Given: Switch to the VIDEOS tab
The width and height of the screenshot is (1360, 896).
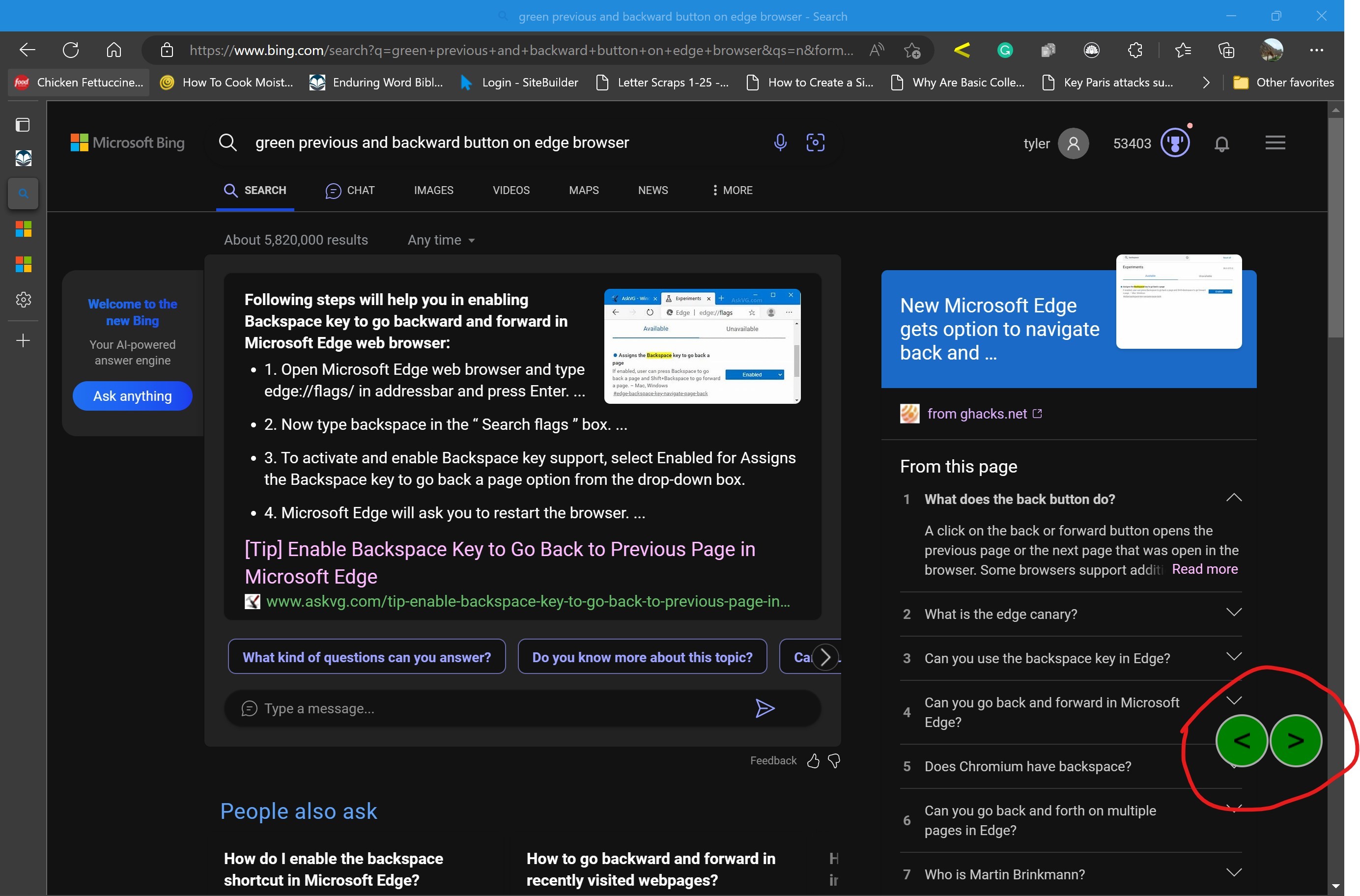Looking at the screenshot, I should 511,190.
